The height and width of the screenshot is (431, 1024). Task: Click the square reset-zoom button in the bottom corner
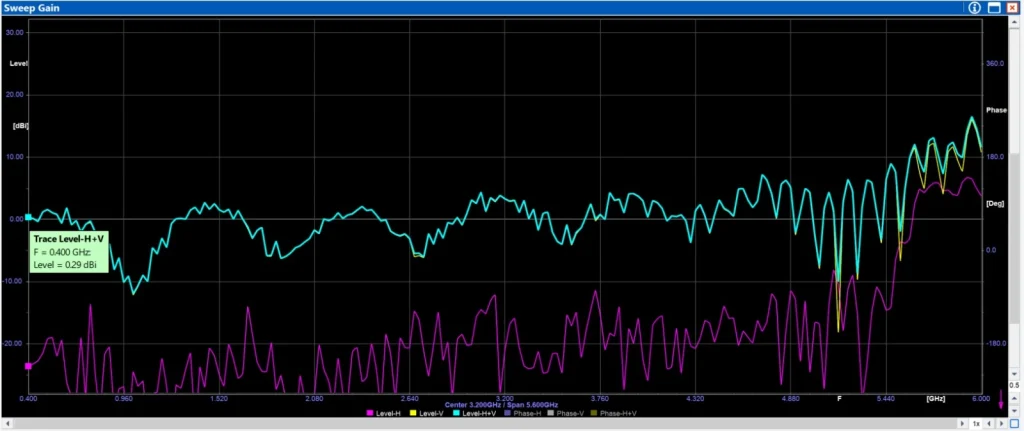[x=1014, y=424]
